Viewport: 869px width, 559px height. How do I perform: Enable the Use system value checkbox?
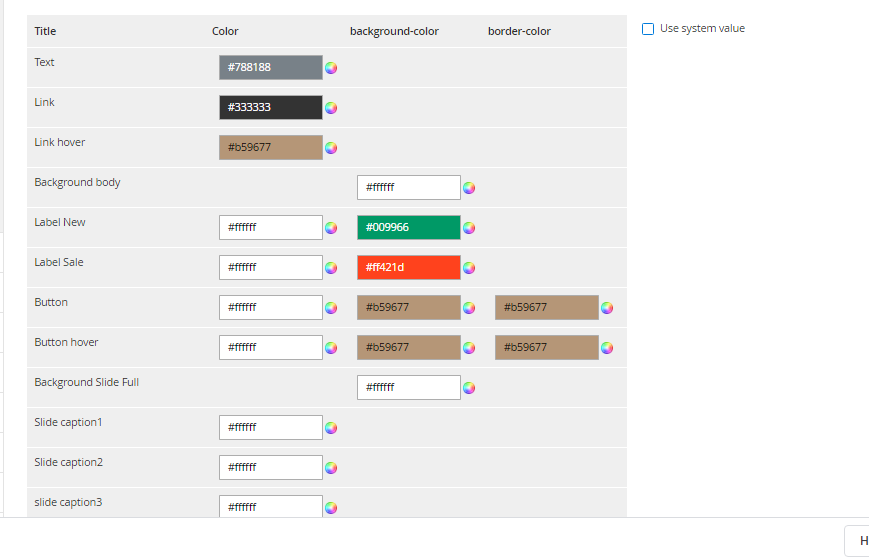[648, 29]
